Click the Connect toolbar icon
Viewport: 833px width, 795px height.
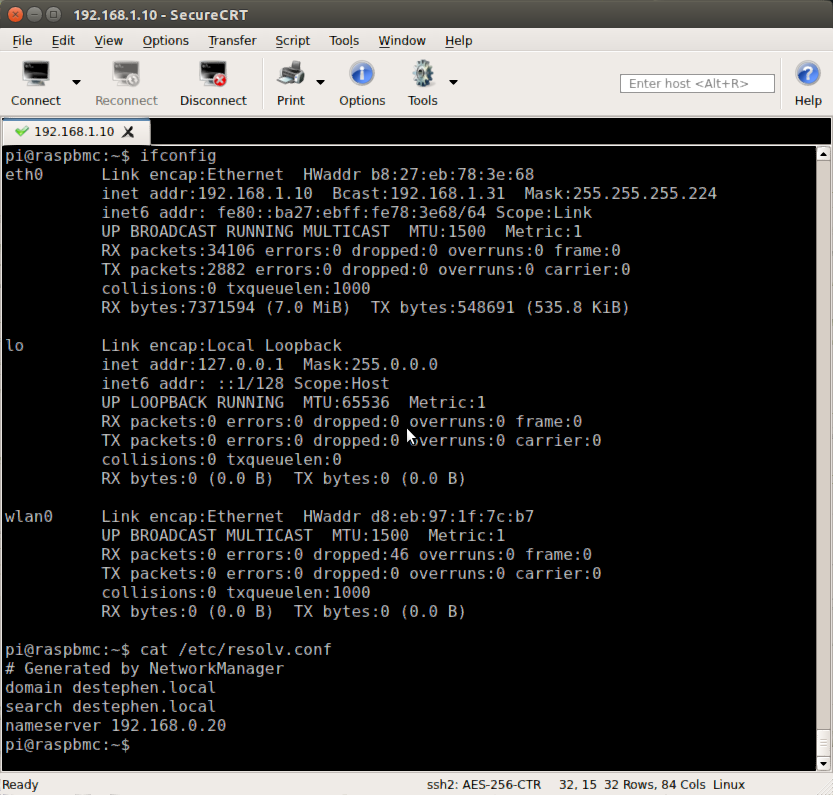[x=36, y=74]
